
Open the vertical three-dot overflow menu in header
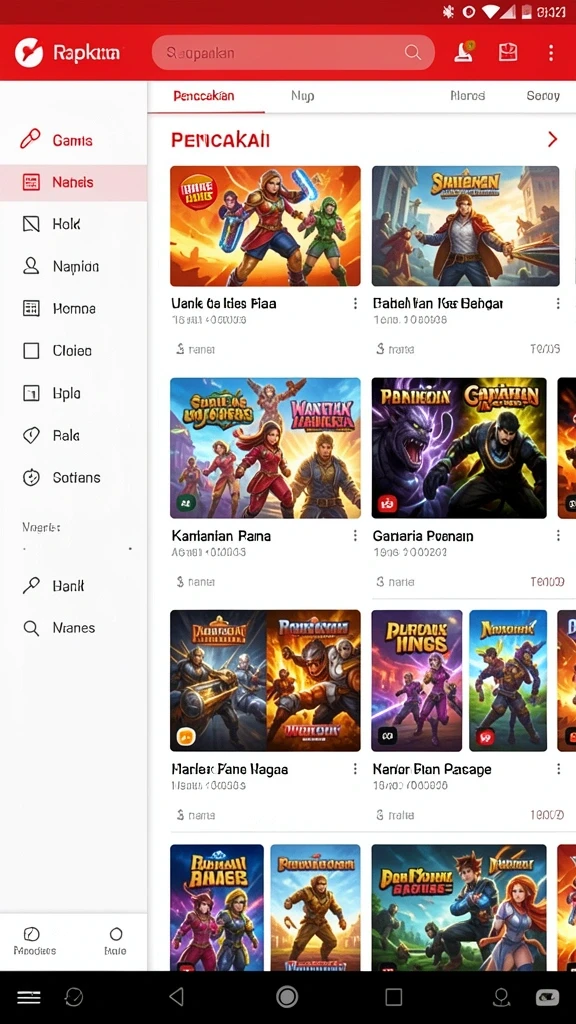pos(551,53)
